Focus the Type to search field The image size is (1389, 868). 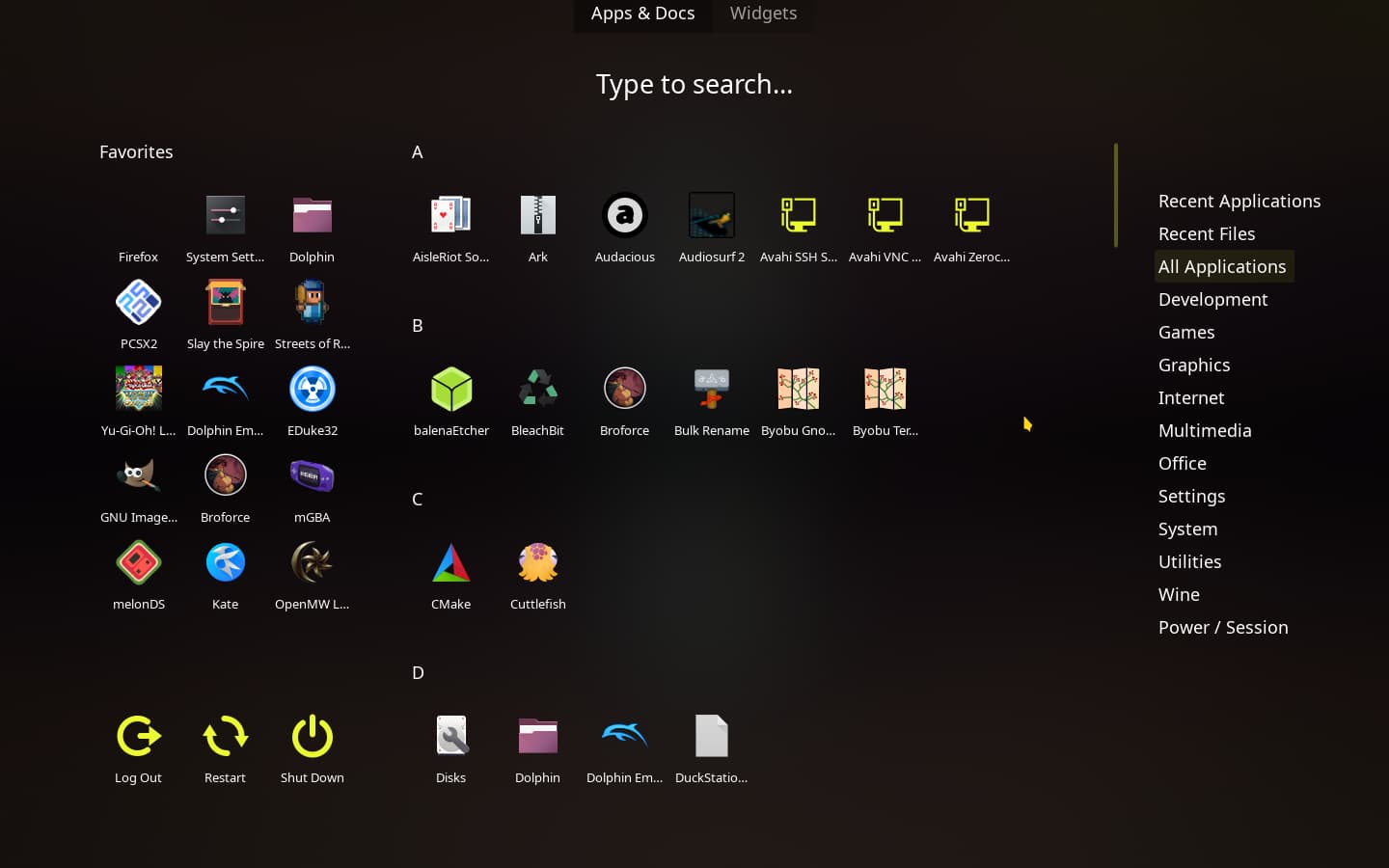(694, 84)
